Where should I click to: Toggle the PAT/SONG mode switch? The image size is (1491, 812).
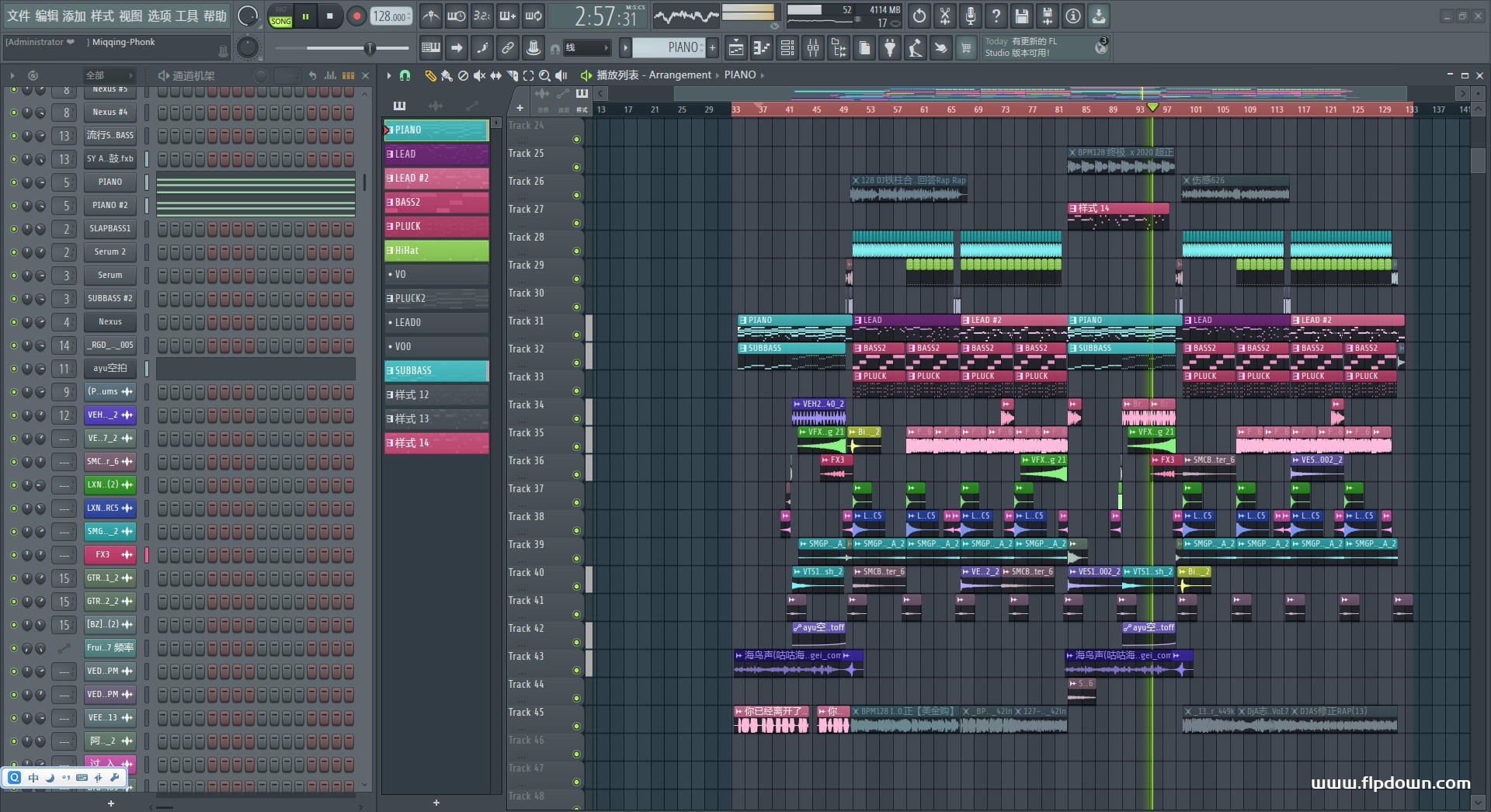pos(280,16)
